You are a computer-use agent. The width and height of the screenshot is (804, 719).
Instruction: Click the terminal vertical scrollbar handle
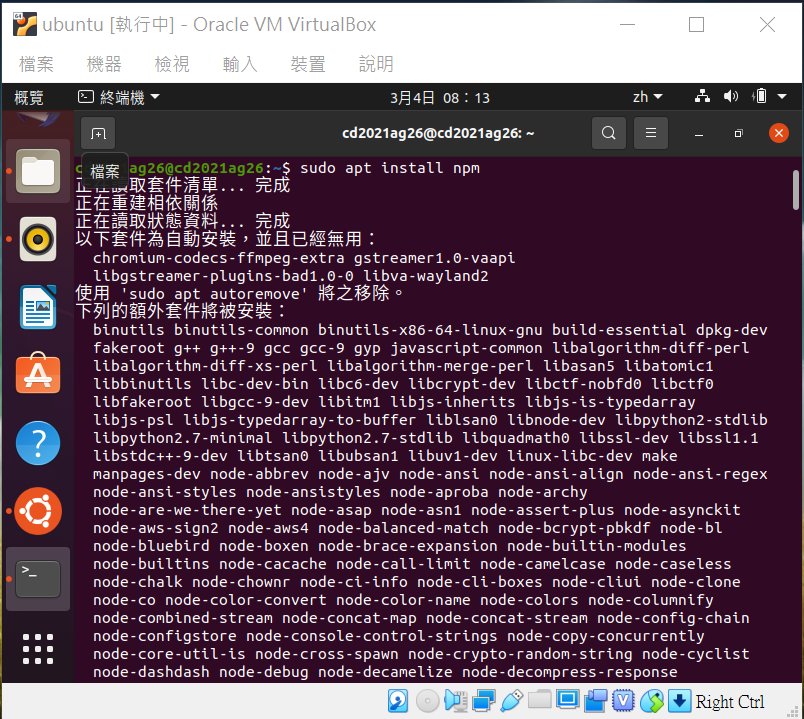click(x=796, y=190)
